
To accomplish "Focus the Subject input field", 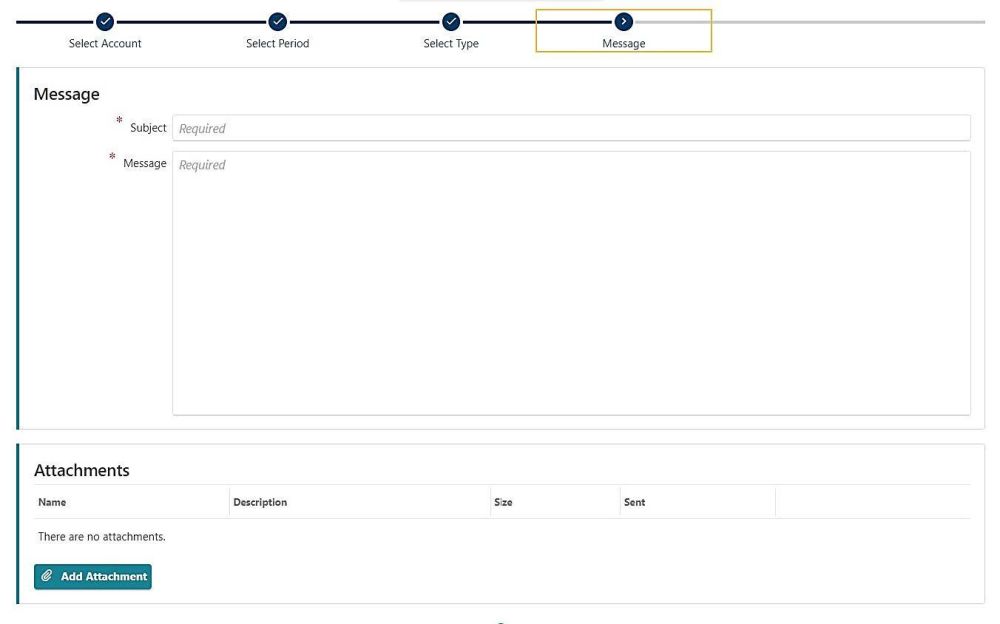I will coord(570,128).
